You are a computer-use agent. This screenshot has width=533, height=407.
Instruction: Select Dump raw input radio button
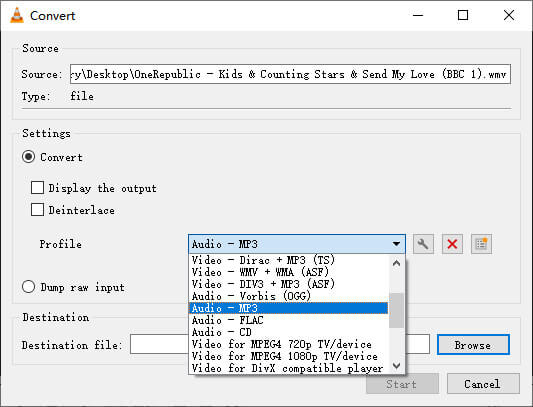pos(29,287)
